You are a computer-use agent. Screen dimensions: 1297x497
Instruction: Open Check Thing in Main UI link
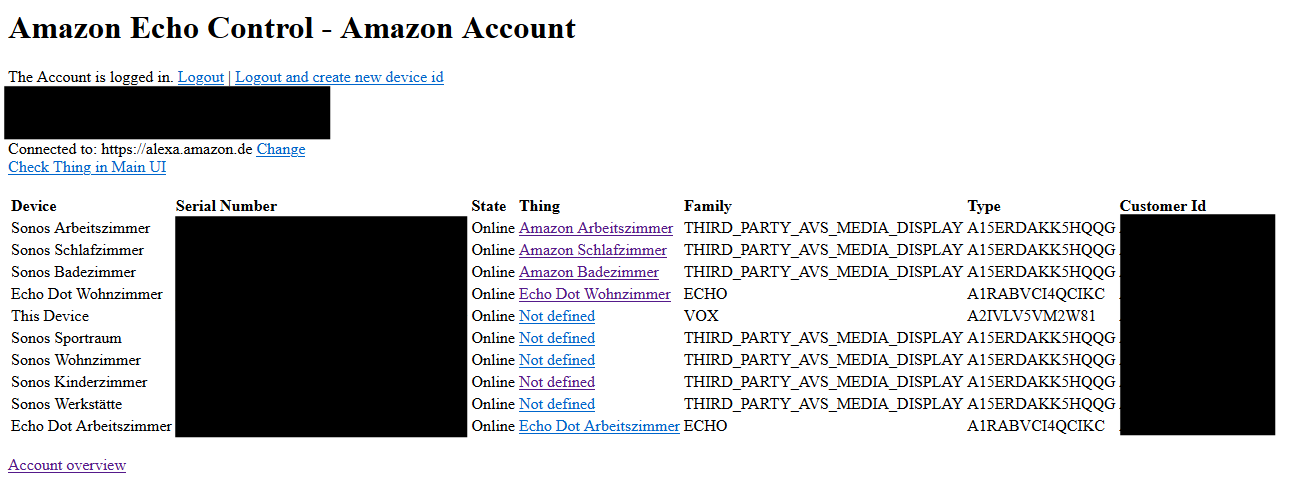pyautogui.click(x=87, y=167)
